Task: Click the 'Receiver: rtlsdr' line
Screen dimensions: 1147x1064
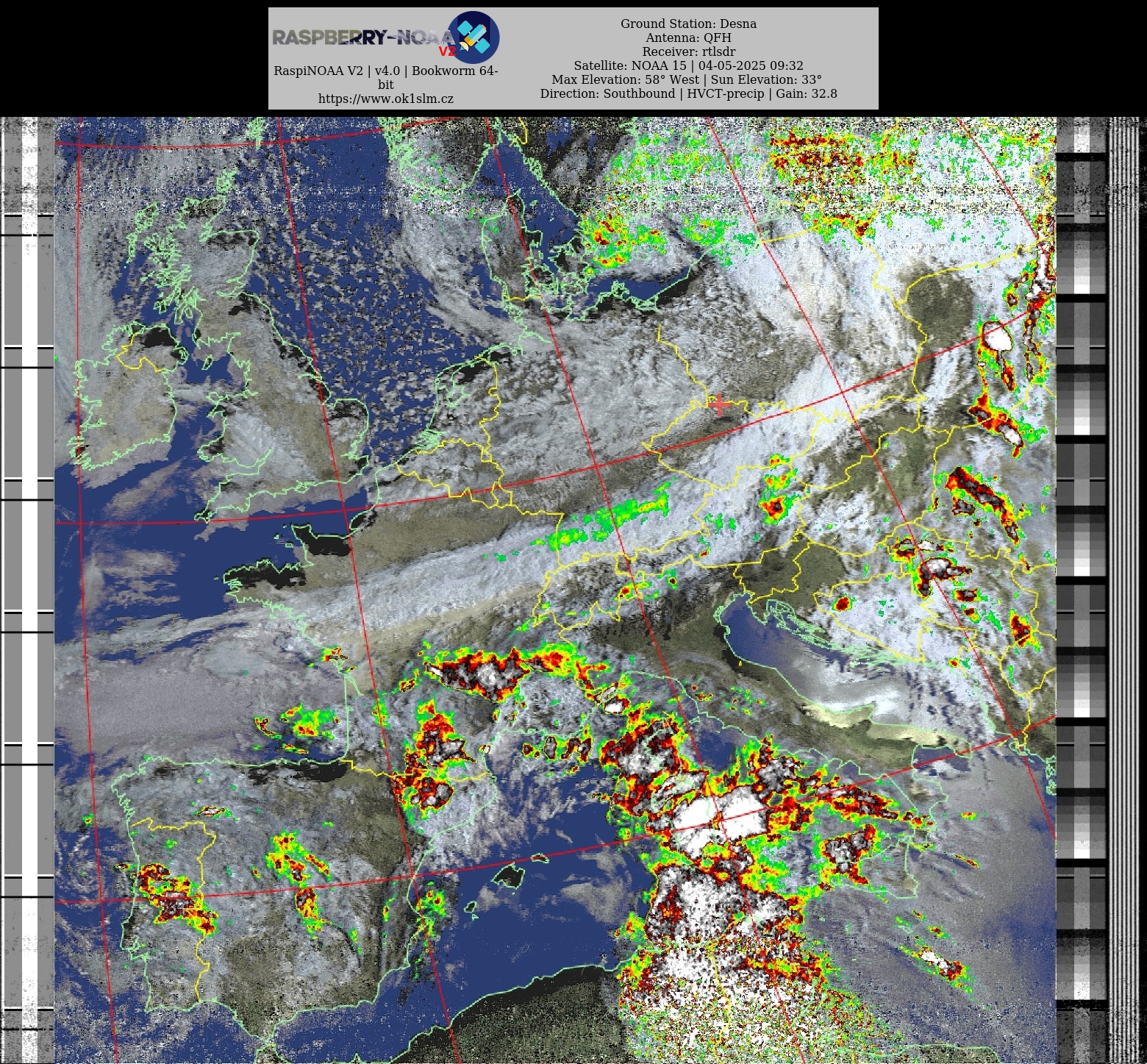Action: click(x=688, y=51)
